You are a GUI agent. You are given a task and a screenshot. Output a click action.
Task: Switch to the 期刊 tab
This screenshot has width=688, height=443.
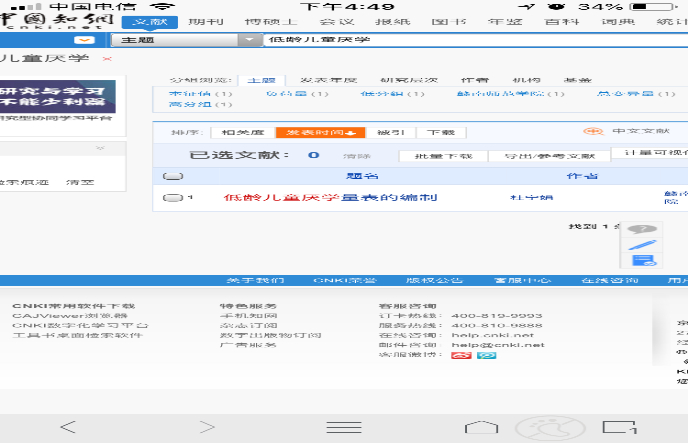[x=206, y=22]
